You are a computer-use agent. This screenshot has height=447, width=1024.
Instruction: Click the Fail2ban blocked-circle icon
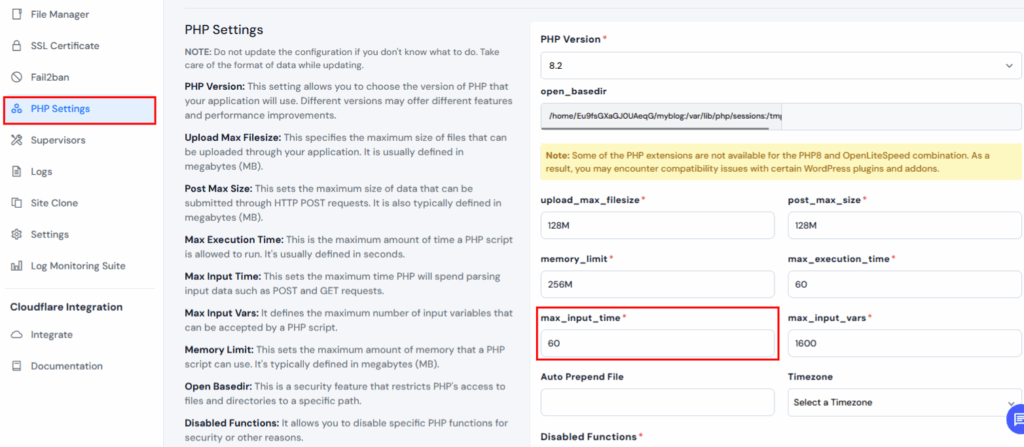click(x=17, y=77)
